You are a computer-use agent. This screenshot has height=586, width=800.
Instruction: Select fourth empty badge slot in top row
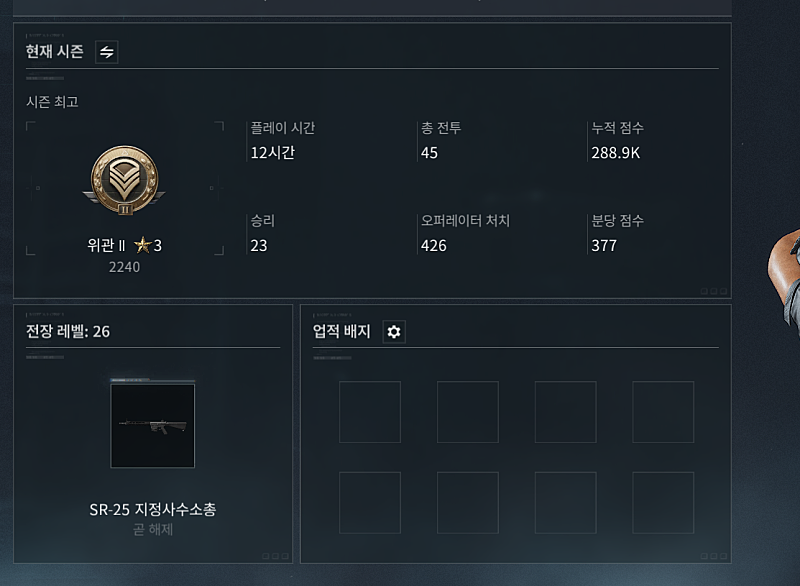pos(663,412)
